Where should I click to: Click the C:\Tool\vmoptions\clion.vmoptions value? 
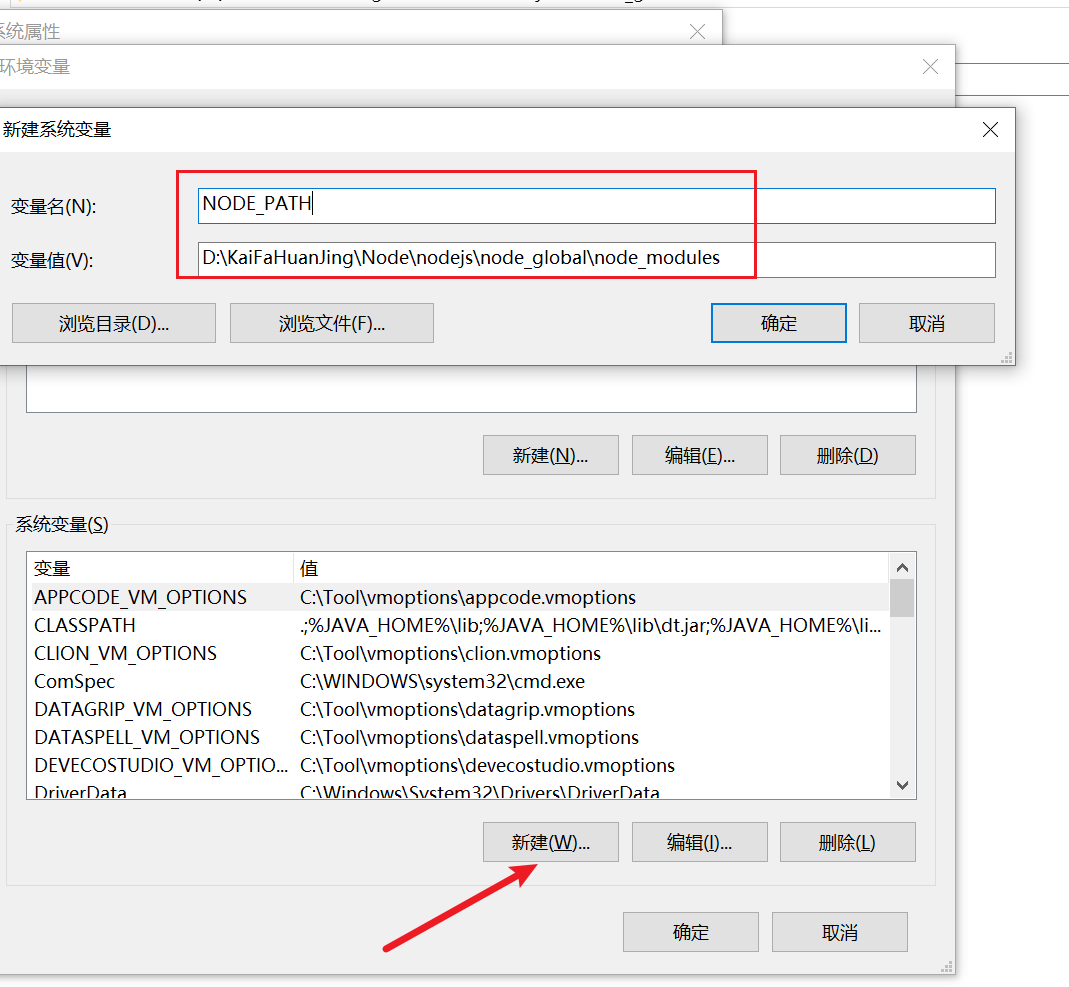click(x=450, y=653)
